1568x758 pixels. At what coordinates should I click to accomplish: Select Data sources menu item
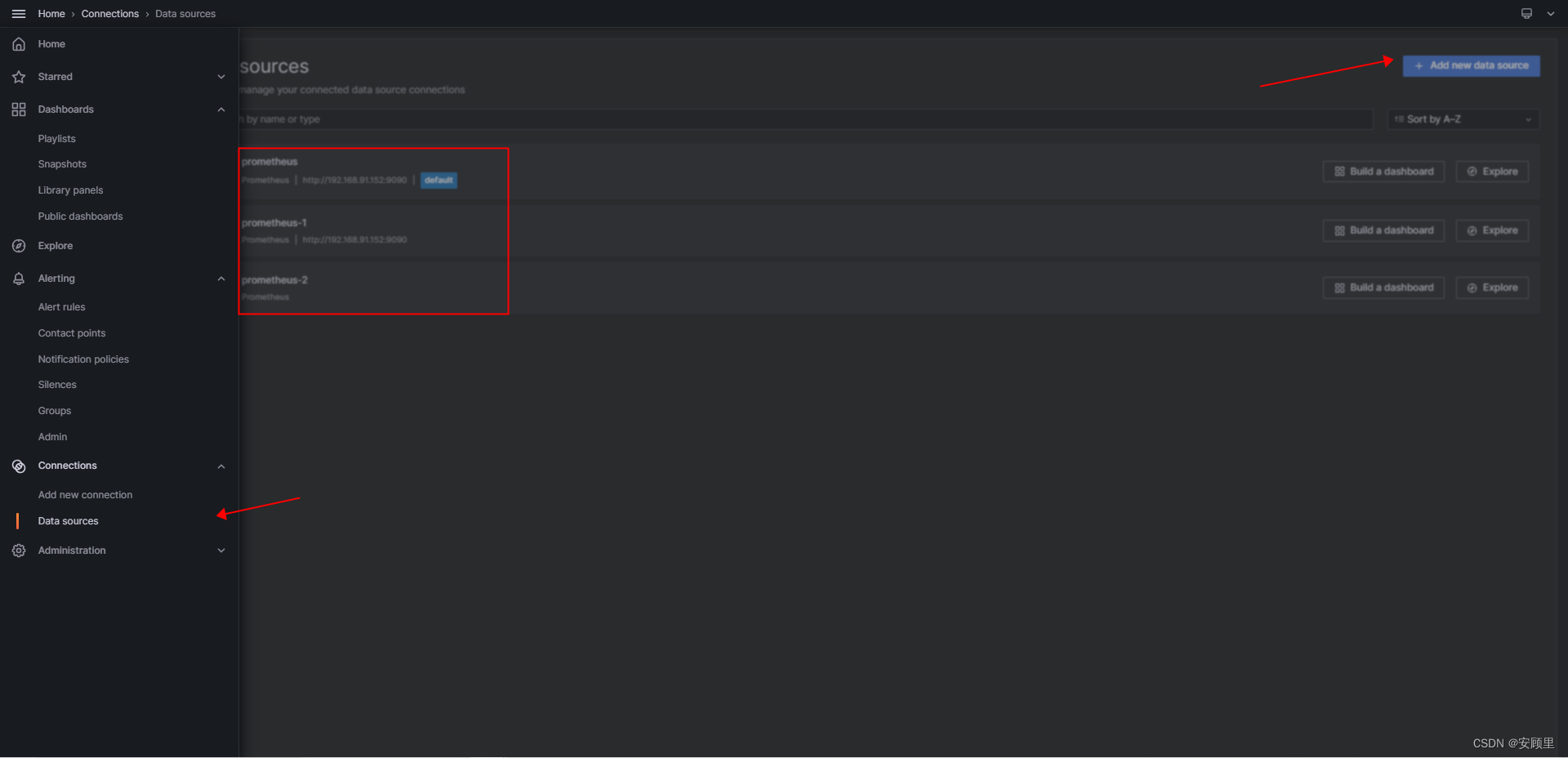click(69, 521)
